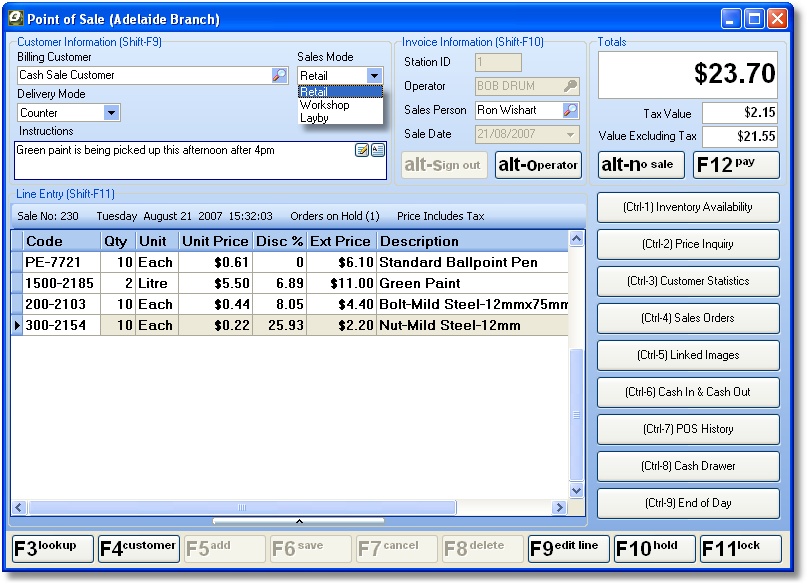The width and height of the screenshot is (808, 586).
Task: Click the instructions card icon at far right
Action: (378, 150)
